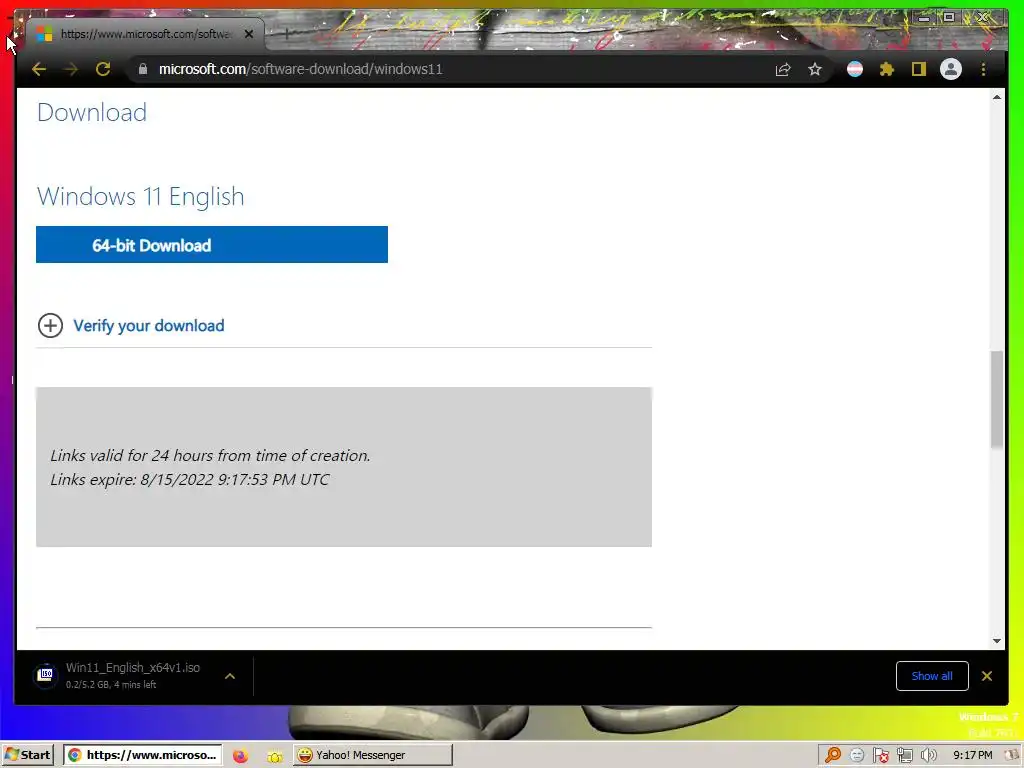Toggle the browser side panel icon
The width and height of the screenshot is (1024, 768).
918,69
